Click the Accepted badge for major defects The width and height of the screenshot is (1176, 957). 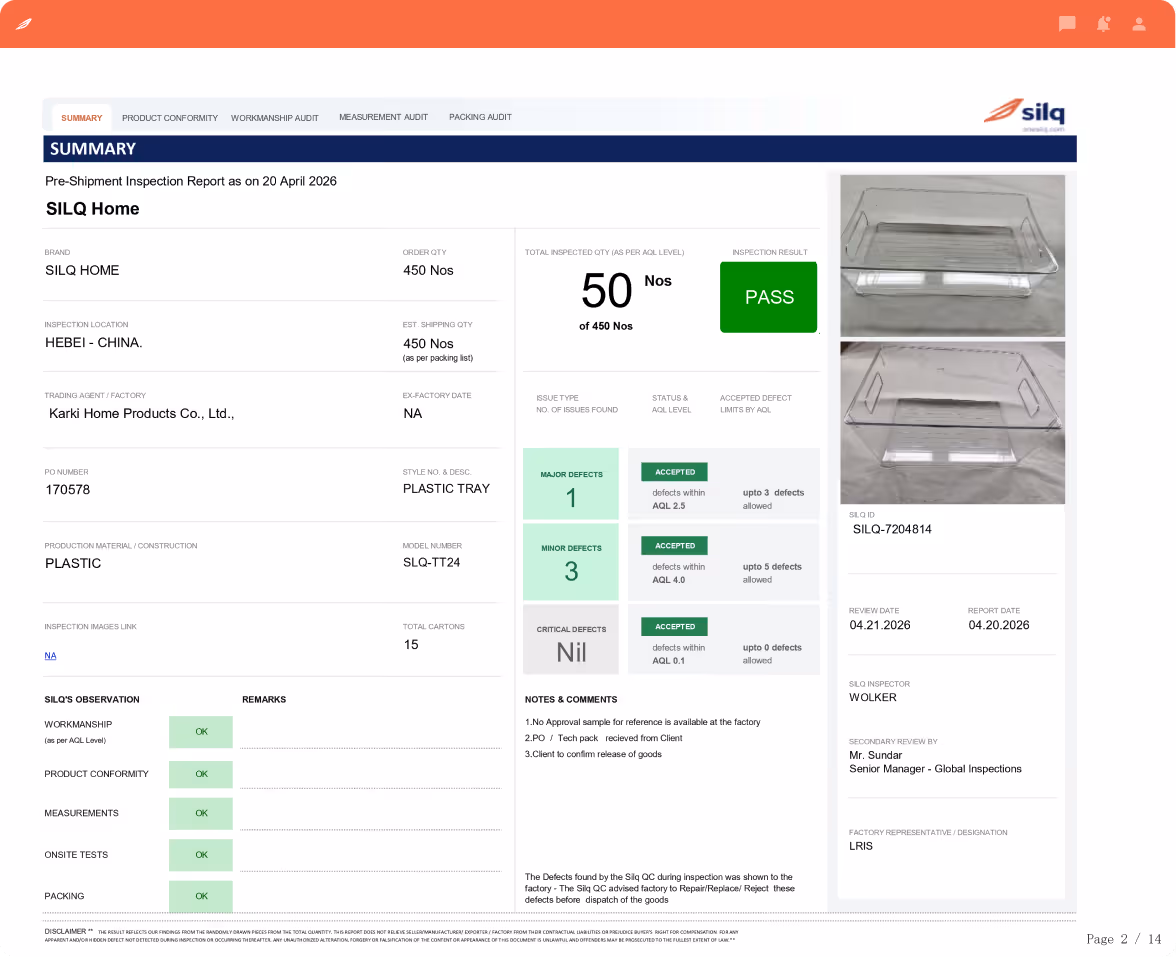(674, 472)
